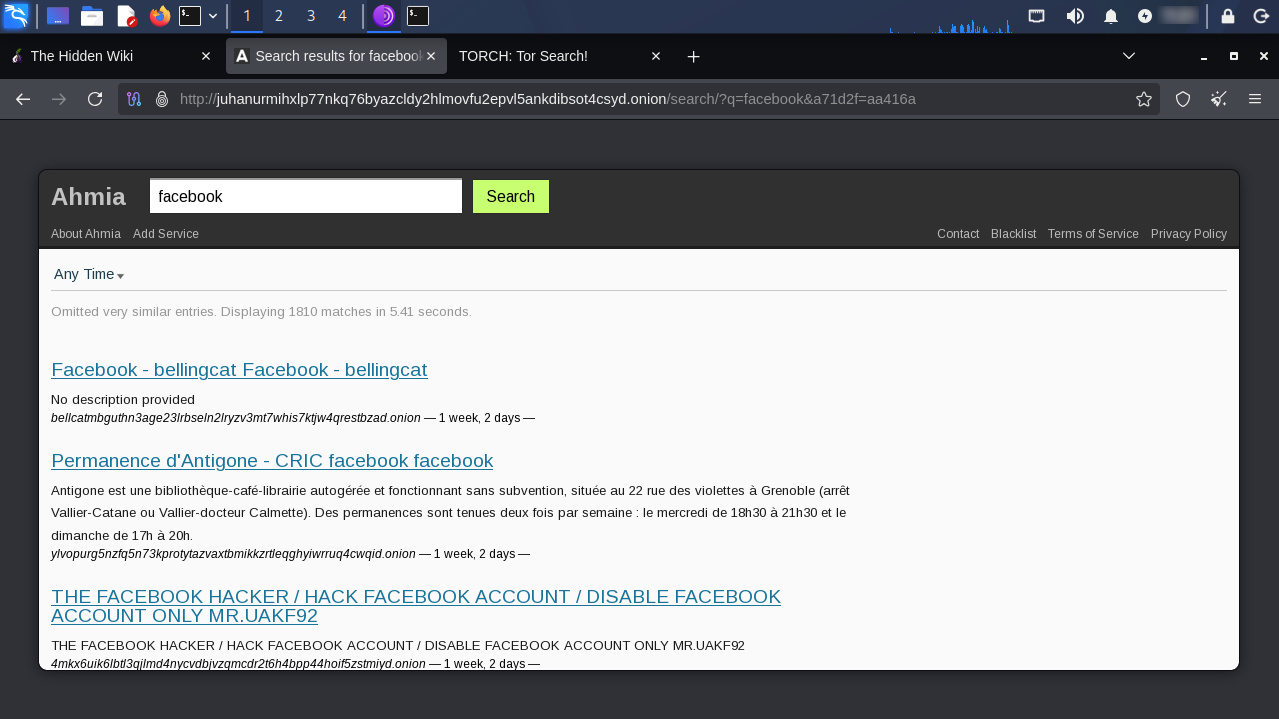Click the volume icon in system tray

(x=1075, y=16)
